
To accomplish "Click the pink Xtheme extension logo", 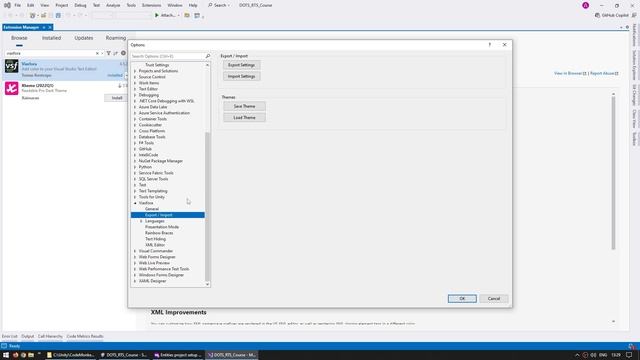I will [x=11, y=88].
